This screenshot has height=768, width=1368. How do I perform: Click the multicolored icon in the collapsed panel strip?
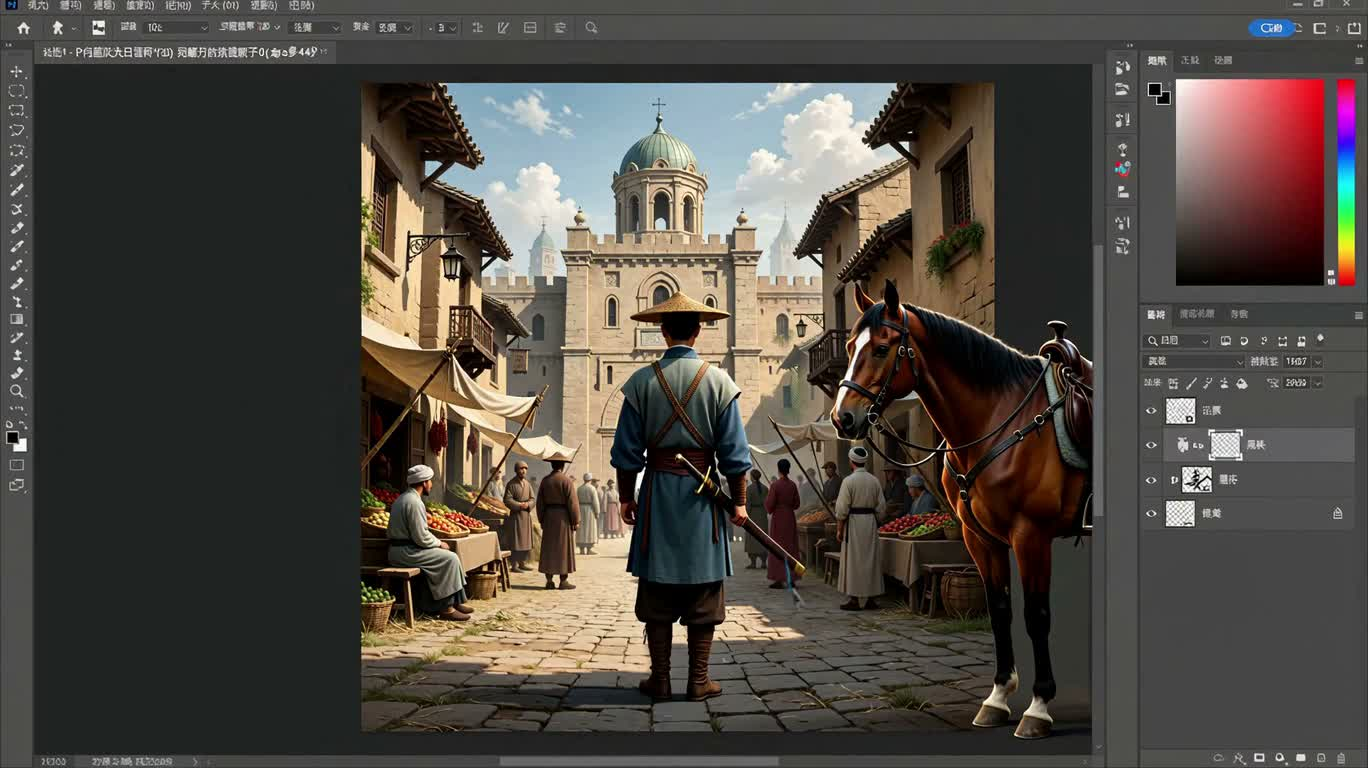point(1123,169)
